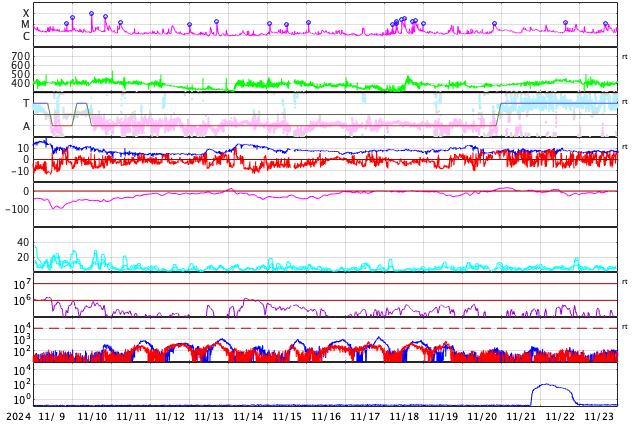Click the 20 tick on the cyan panel
Screen dimensions: 634x424
point(23,257)
